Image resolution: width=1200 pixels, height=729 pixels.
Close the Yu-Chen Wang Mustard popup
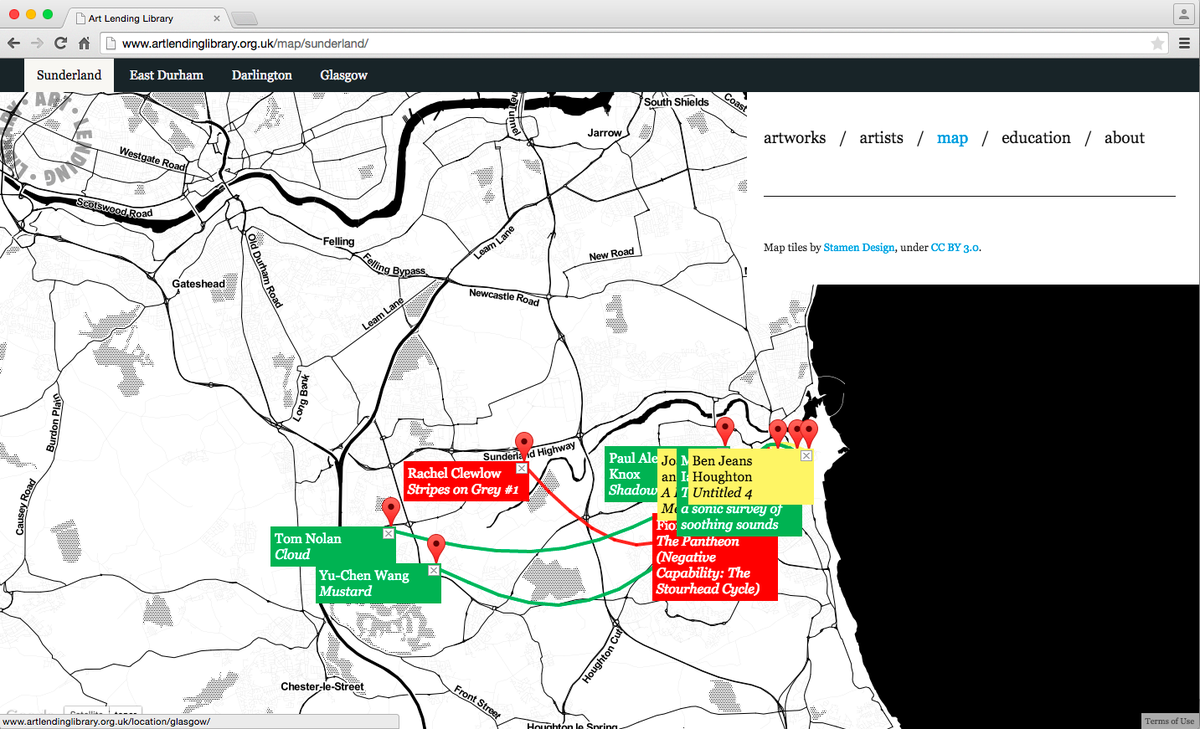[x=433, y=570]
